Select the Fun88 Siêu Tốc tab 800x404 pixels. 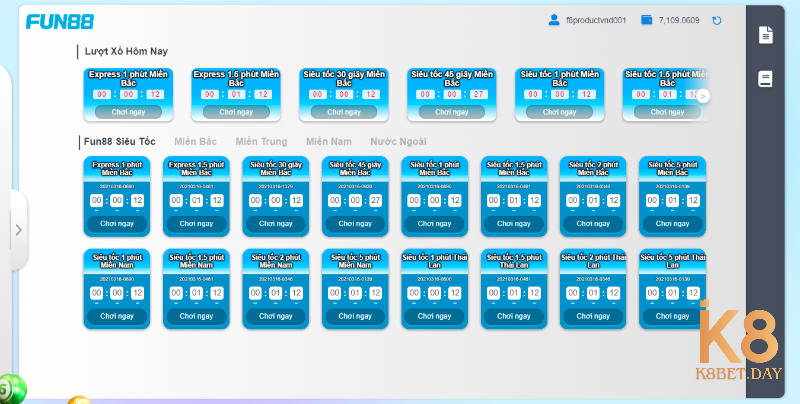pyautogui.click(x=120, y=142)
